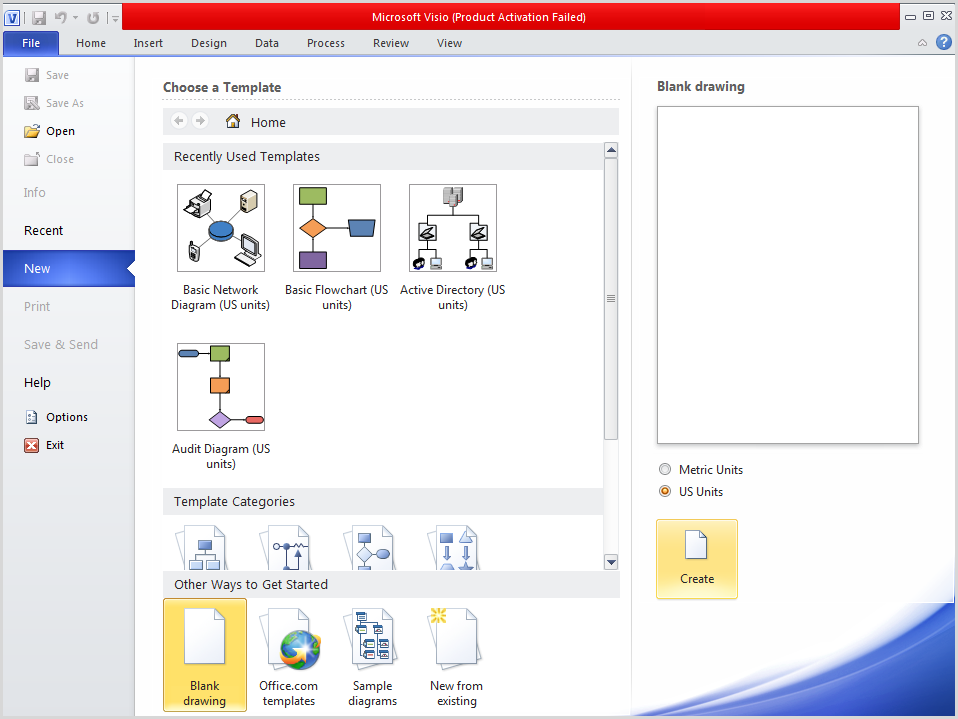Select the Basic Flowchart (US units) template
Screen dimensions: 958x719
(x=337, y=248)
